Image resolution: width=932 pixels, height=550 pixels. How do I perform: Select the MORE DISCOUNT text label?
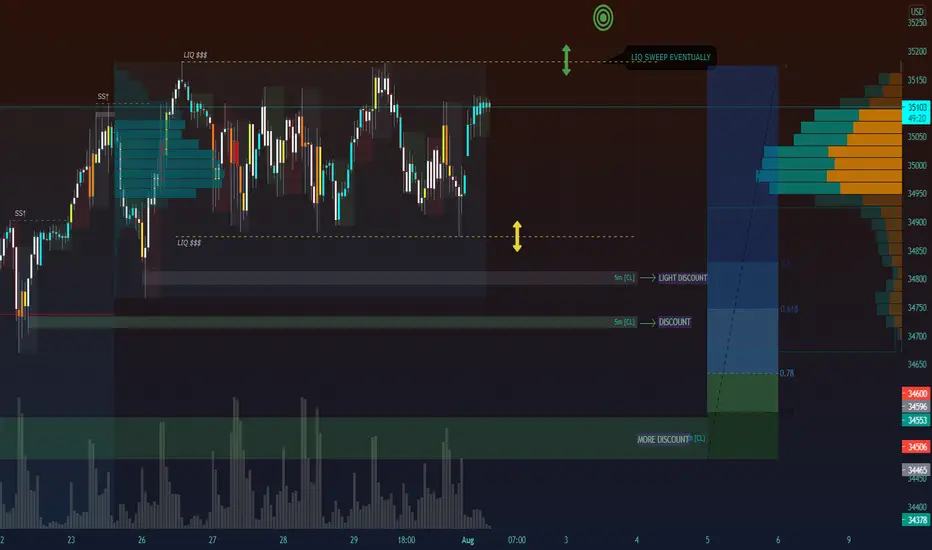point(663,439)
